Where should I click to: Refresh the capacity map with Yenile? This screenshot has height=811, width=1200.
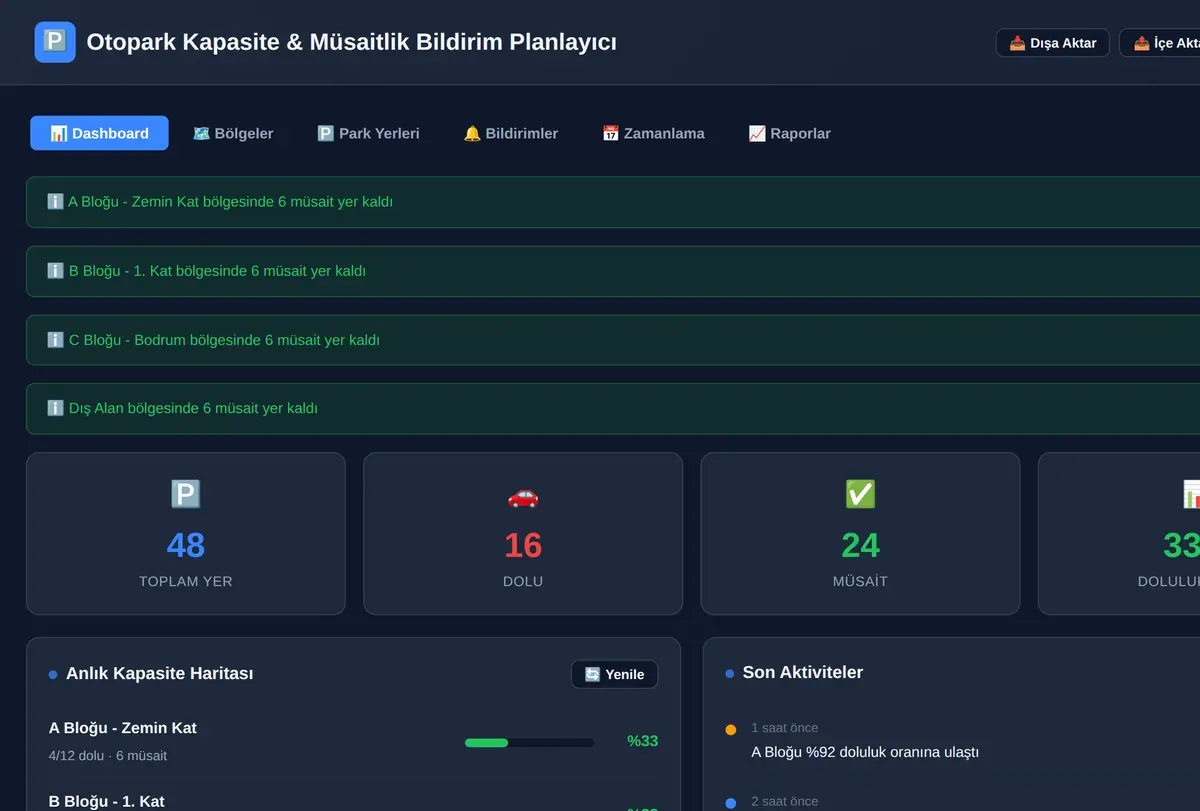click(615, 674)
